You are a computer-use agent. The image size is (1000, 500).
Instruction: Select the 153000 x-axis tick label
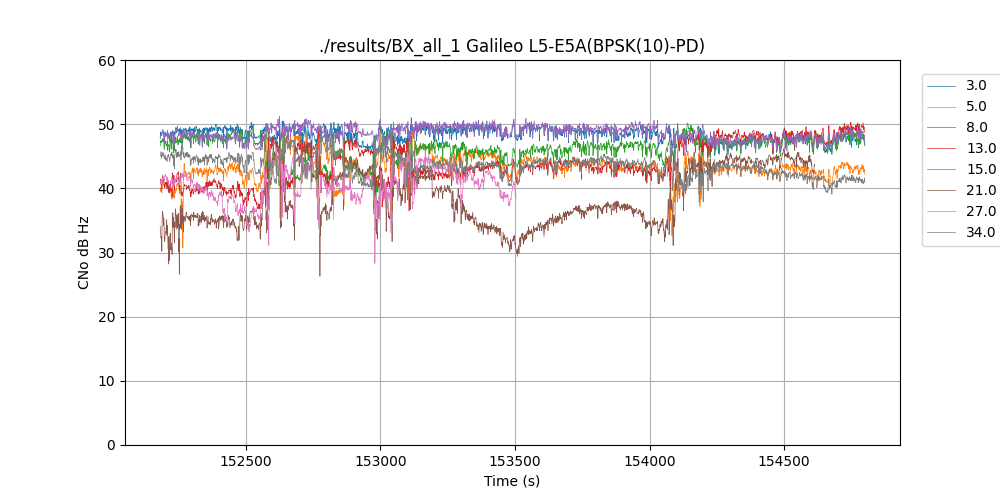click(381, 462)
